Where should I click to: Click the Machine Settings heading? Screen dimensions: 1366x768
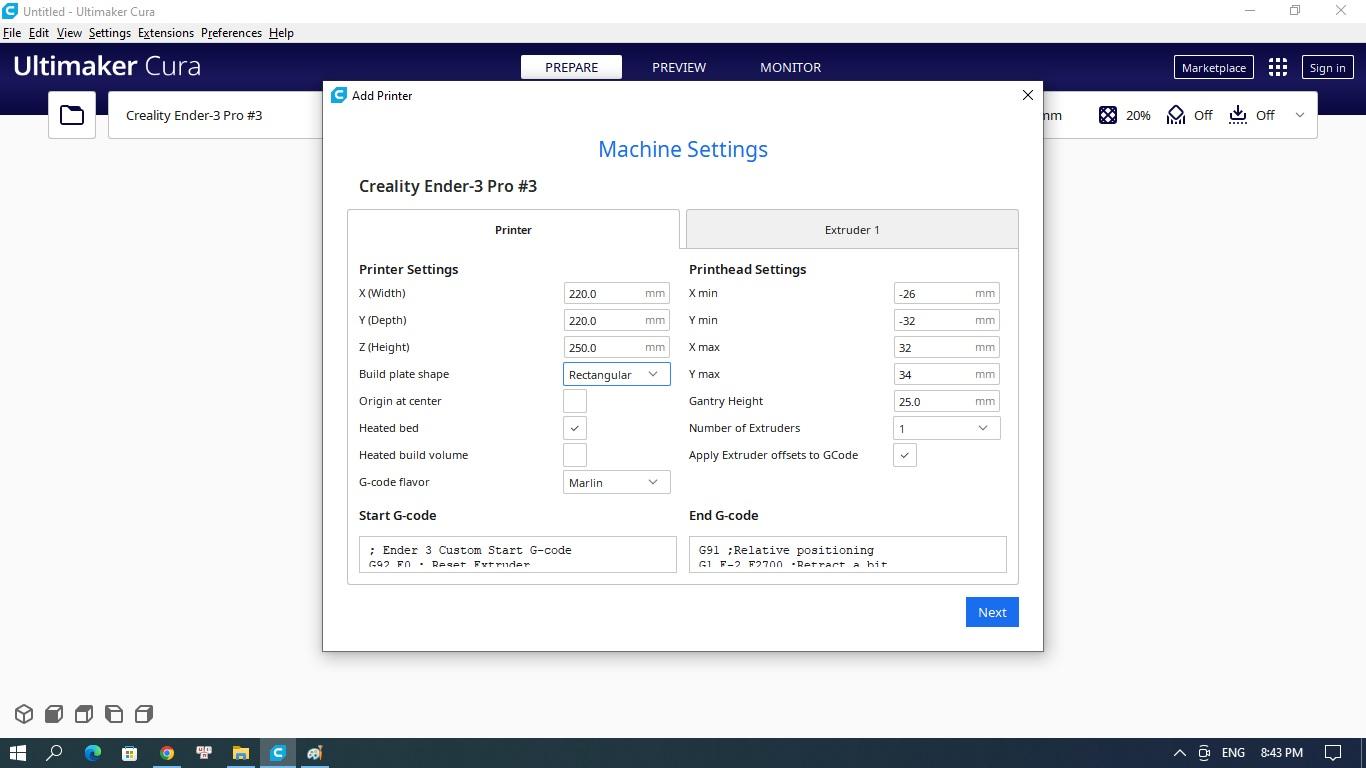[683, 149]
